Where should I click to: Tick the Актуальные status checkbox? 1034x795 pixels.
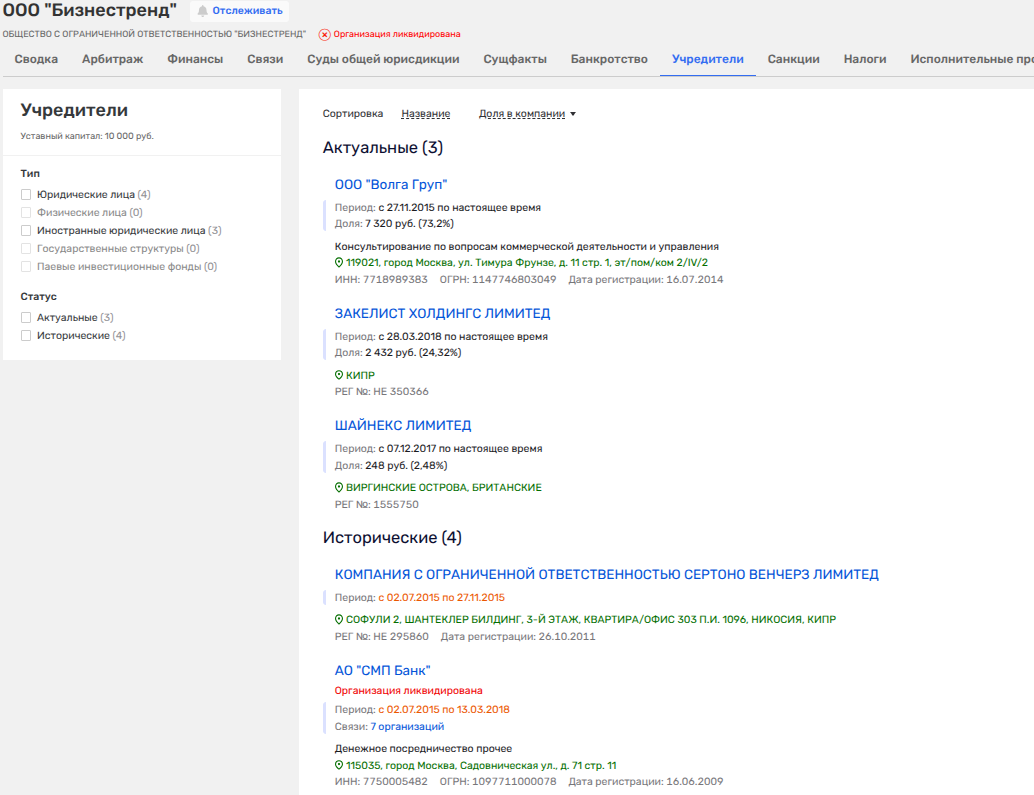26,318
